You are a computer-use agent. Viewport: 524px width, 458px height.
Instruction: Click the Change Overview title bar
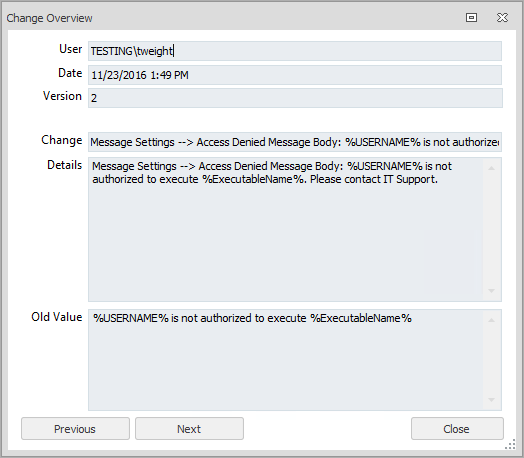tap(234, 17)
